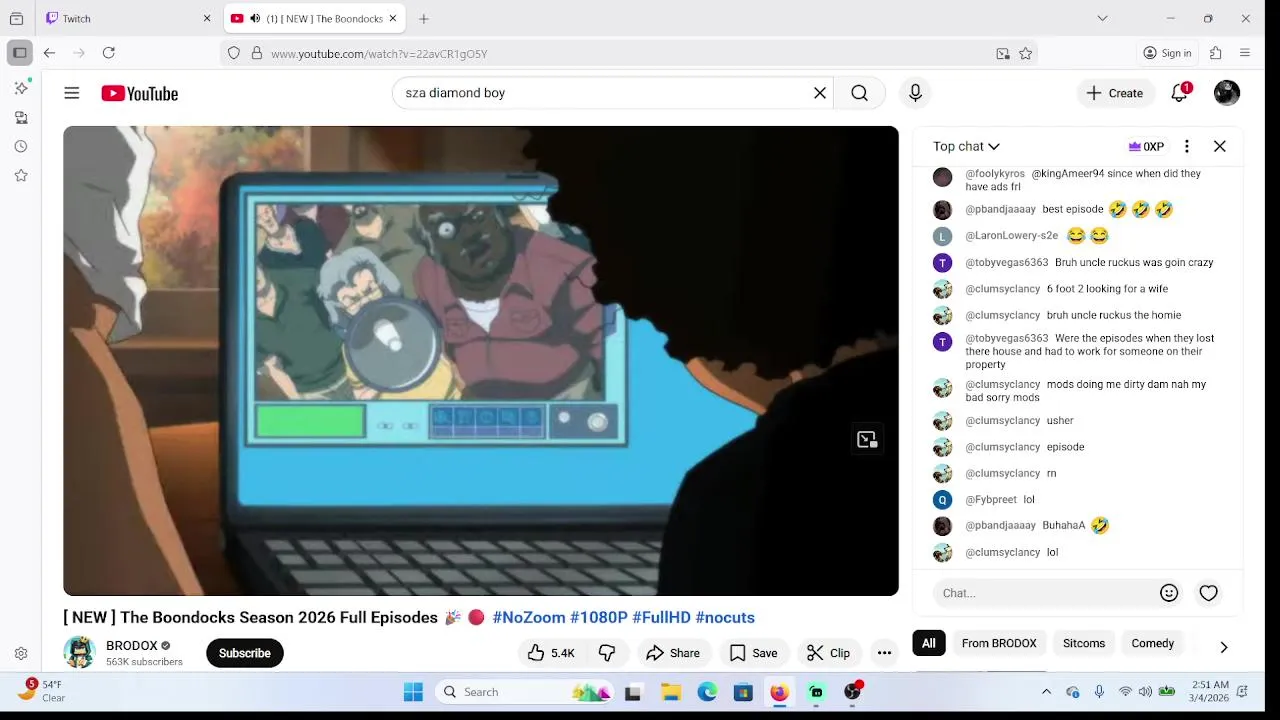Toggle picture-in-picture overlay on video

(867, 439)
